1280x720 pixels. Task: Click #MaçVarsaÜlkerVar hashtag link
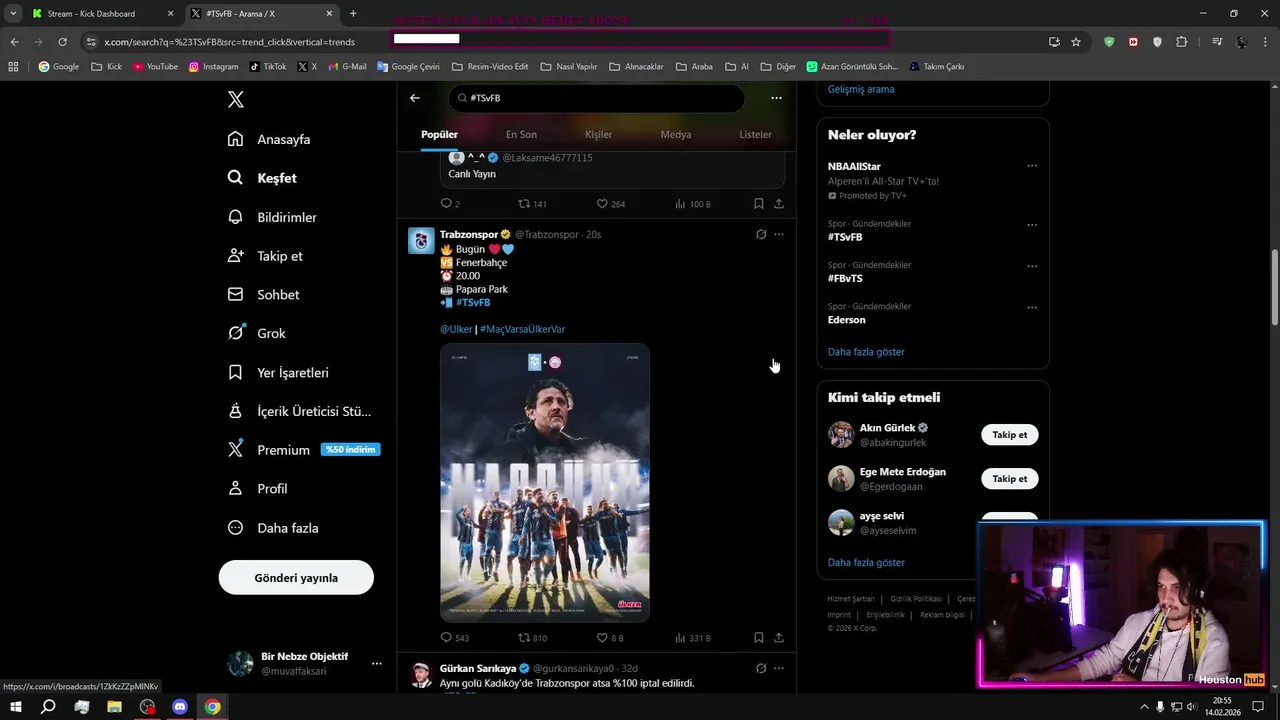coord(522,329)
